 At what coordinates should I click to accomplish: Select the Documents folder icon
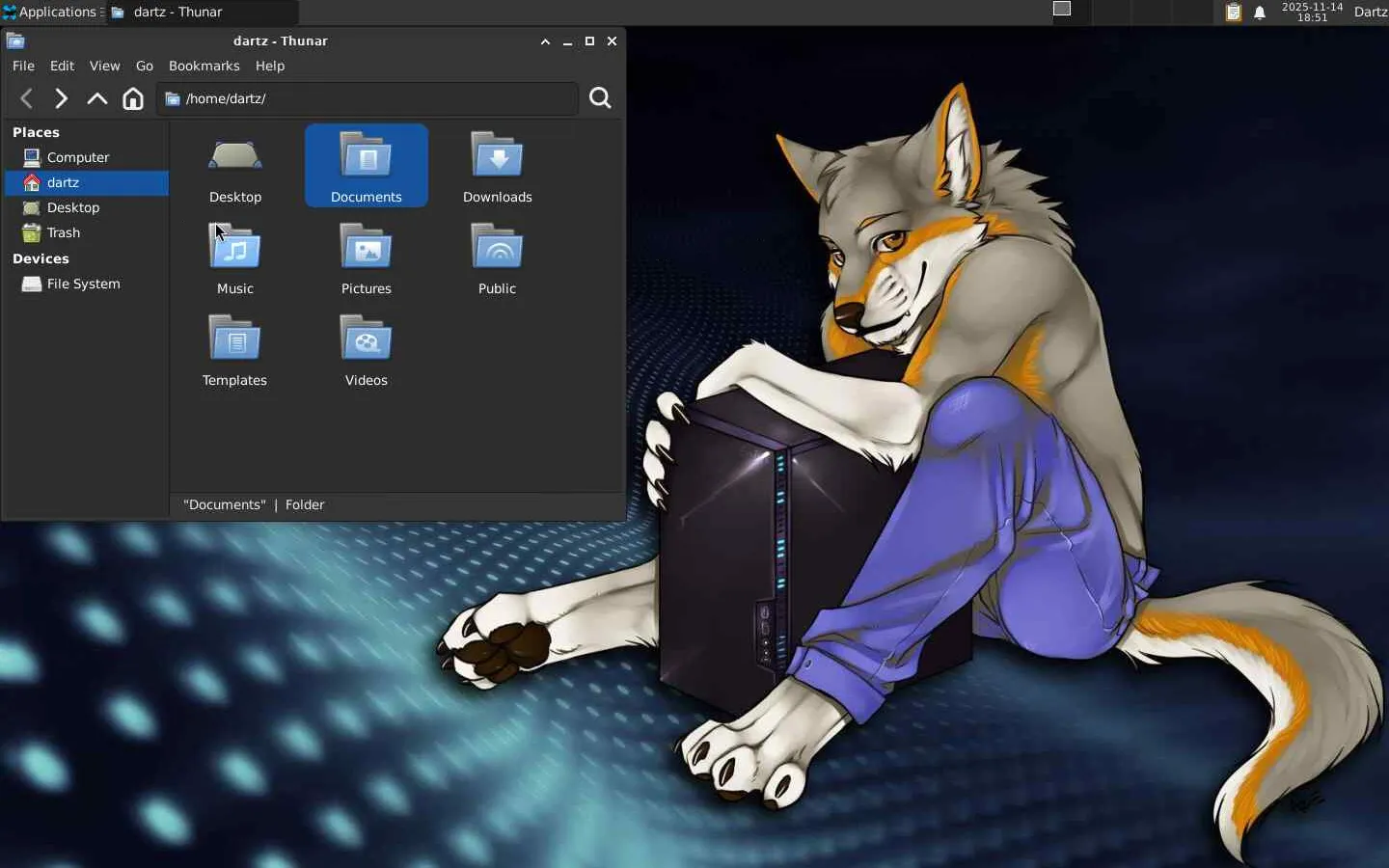[367, 155]
